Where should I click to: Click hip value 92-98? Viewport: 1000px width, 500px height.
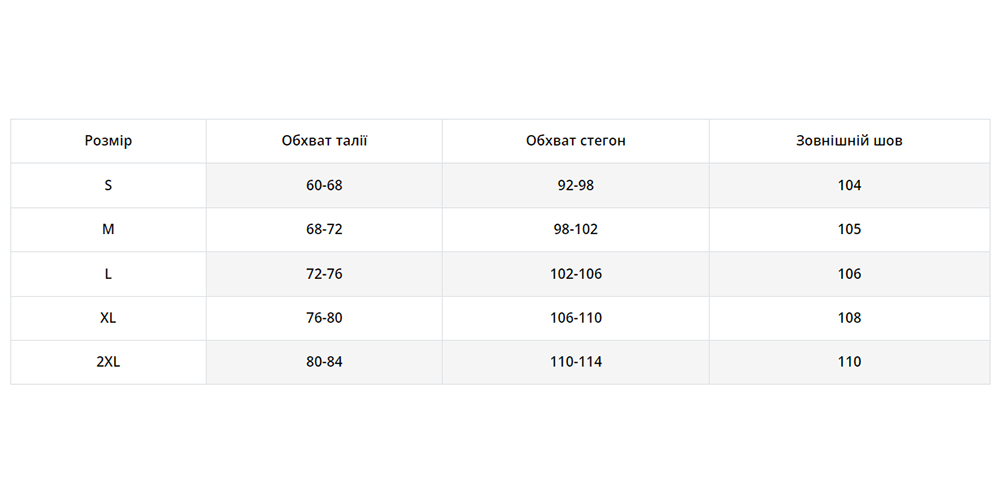pyautogui.click(x=576, y=185)
